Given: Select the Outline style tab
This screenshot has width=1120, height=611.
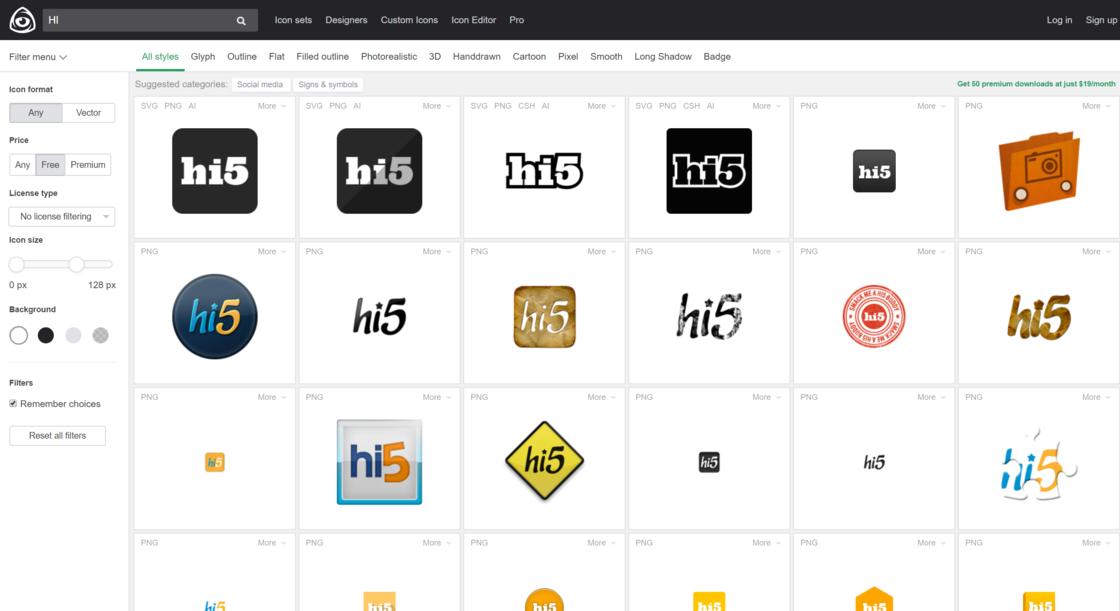Looking at the screenshot, I should pyautogui.click(x=242, y=56).
